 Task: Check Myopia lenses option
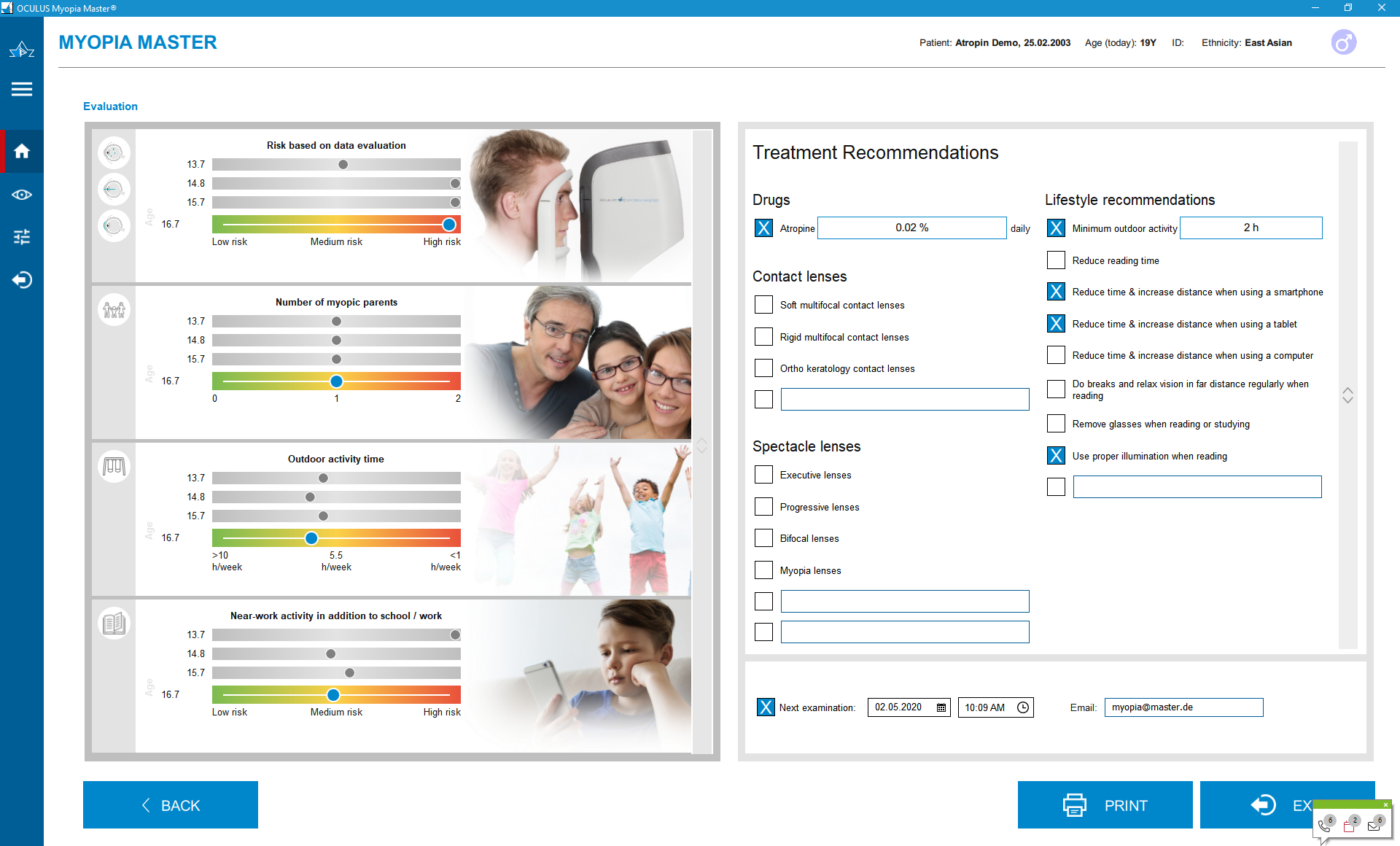click(763, 570)
